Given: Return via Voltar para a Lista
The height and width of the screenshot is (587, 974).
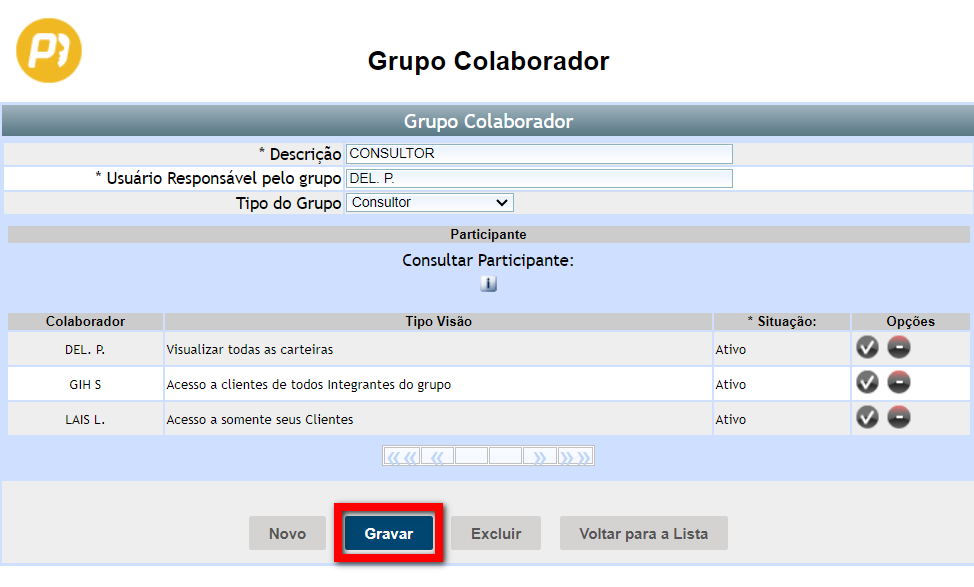Looking at the screenshot, I should (644, 533).
